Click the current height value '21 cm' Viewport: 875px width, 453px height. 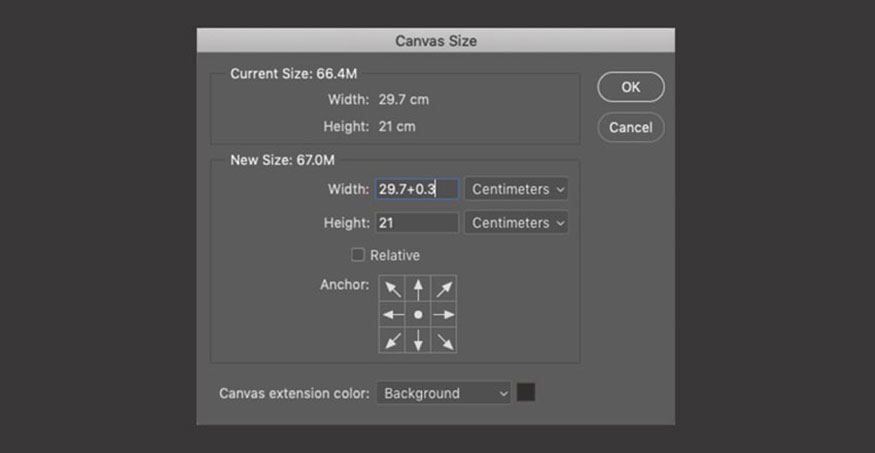pos(397,127)
